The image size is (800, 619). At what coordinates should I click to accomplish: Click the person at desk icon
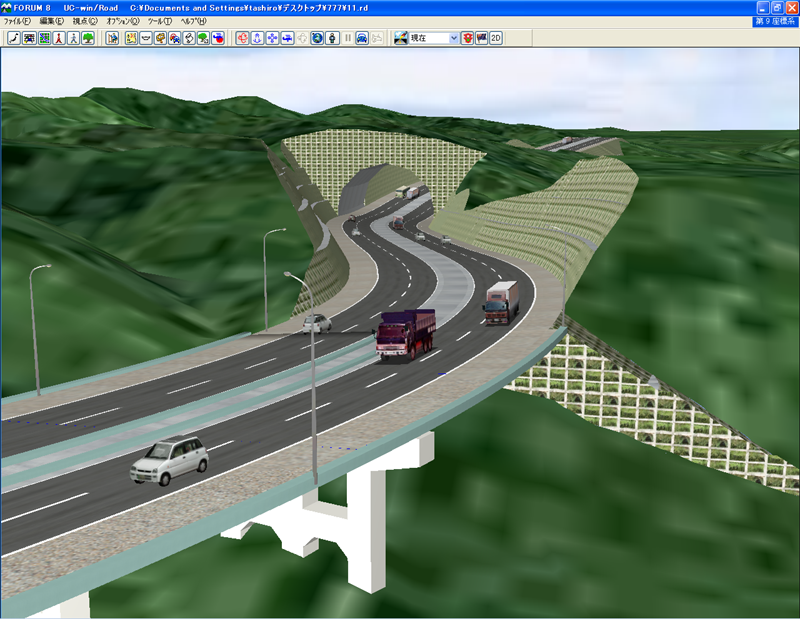(x=112, y=38)
